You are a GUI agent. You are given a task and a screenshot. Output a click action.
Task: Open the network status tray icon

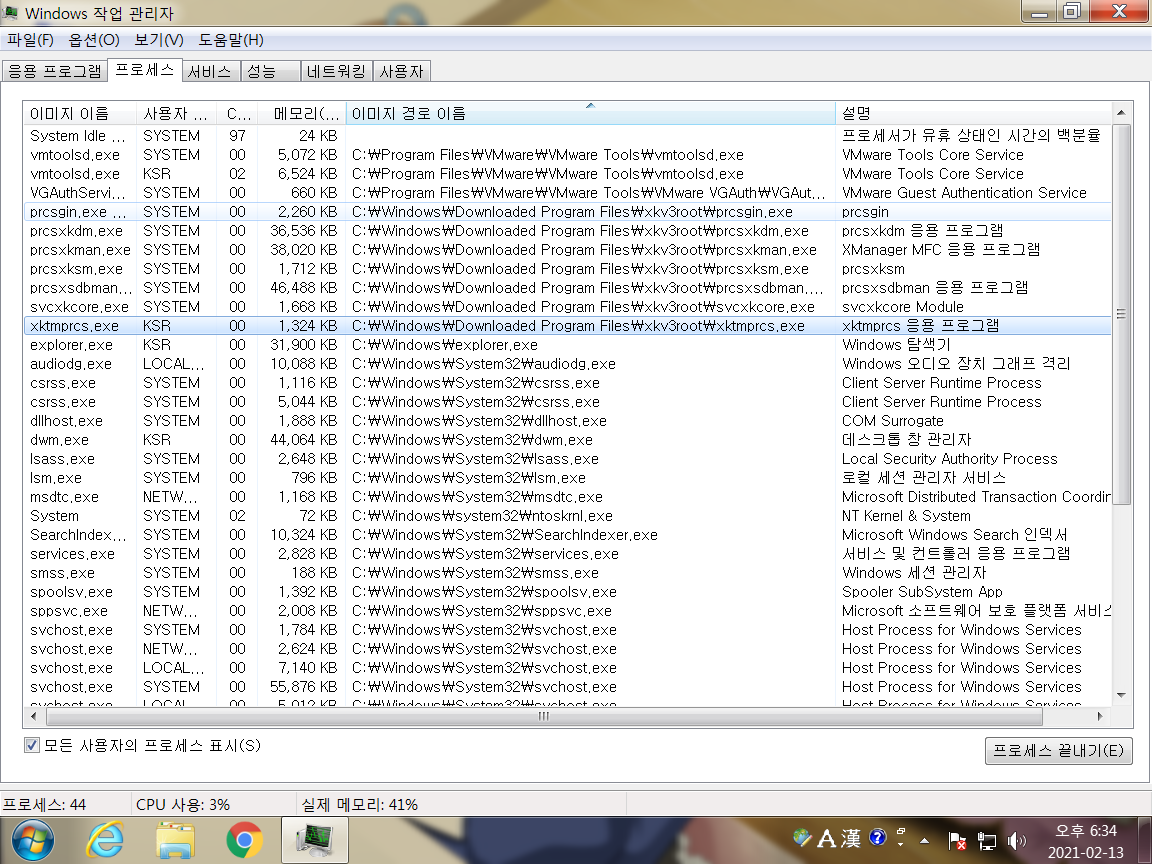pos(987,840)
